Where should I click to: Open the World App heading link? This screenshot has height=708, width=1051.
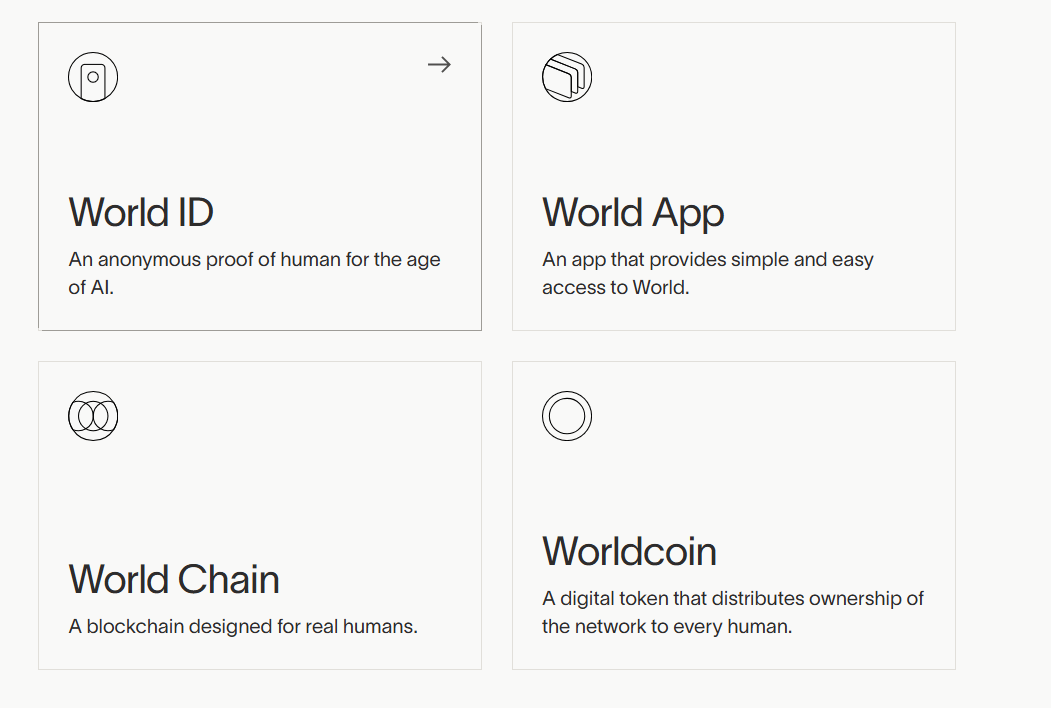pyautogui.click(x=633, y=215)
